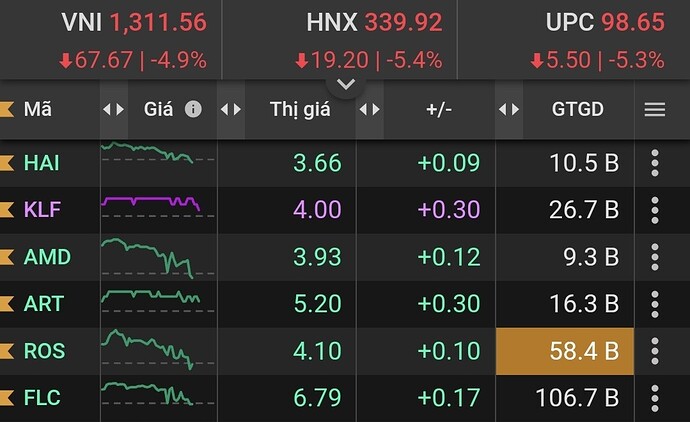The width and height of the screenshot is (690, 422).
Task: Click the highlighted 58.4 B ROS cell
Action: pyautogui.click(x=565, y=351)
